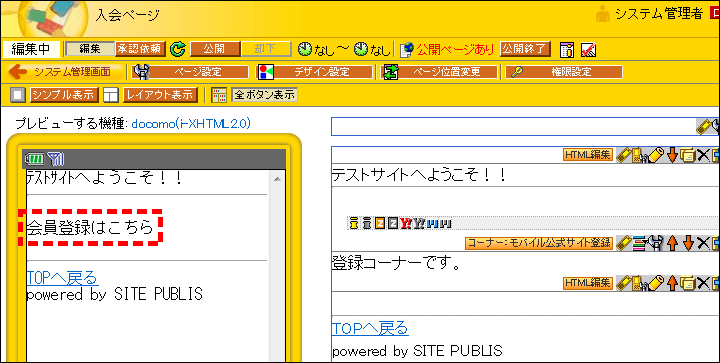Click phone preview scrollbar up arrow

pyautogui.click(x=277, y=179)
